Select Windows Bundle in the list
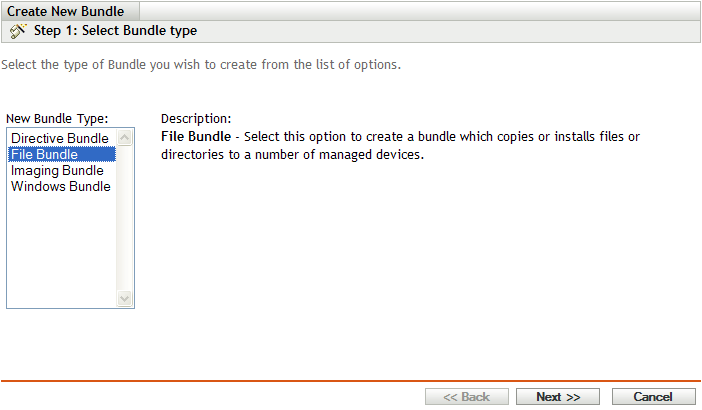Viewport: 702px width, 410px height. click(x=60, y=186)
